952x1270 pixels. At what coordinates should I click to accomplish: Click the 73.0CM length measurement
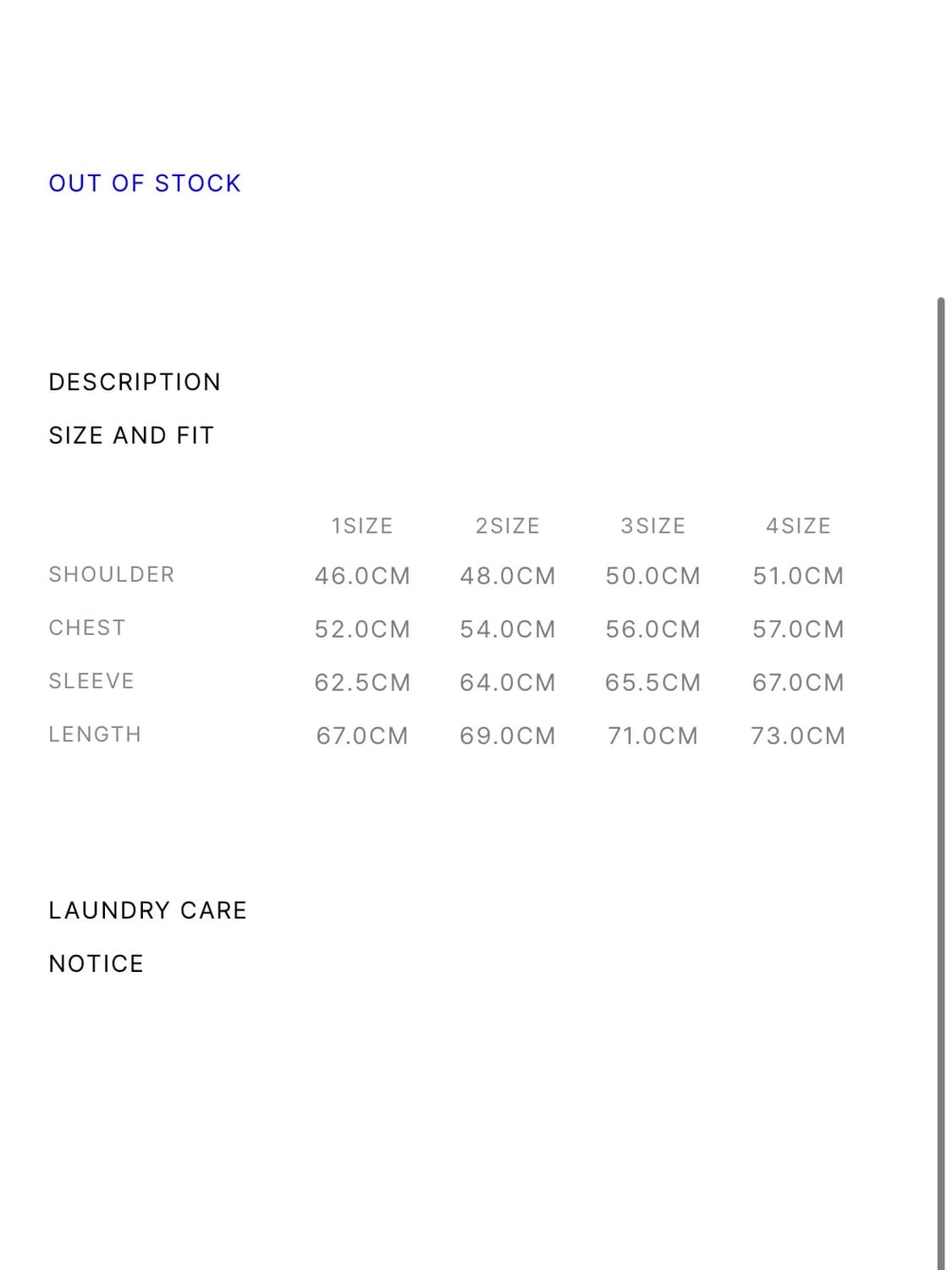click(x=798, y=736)
